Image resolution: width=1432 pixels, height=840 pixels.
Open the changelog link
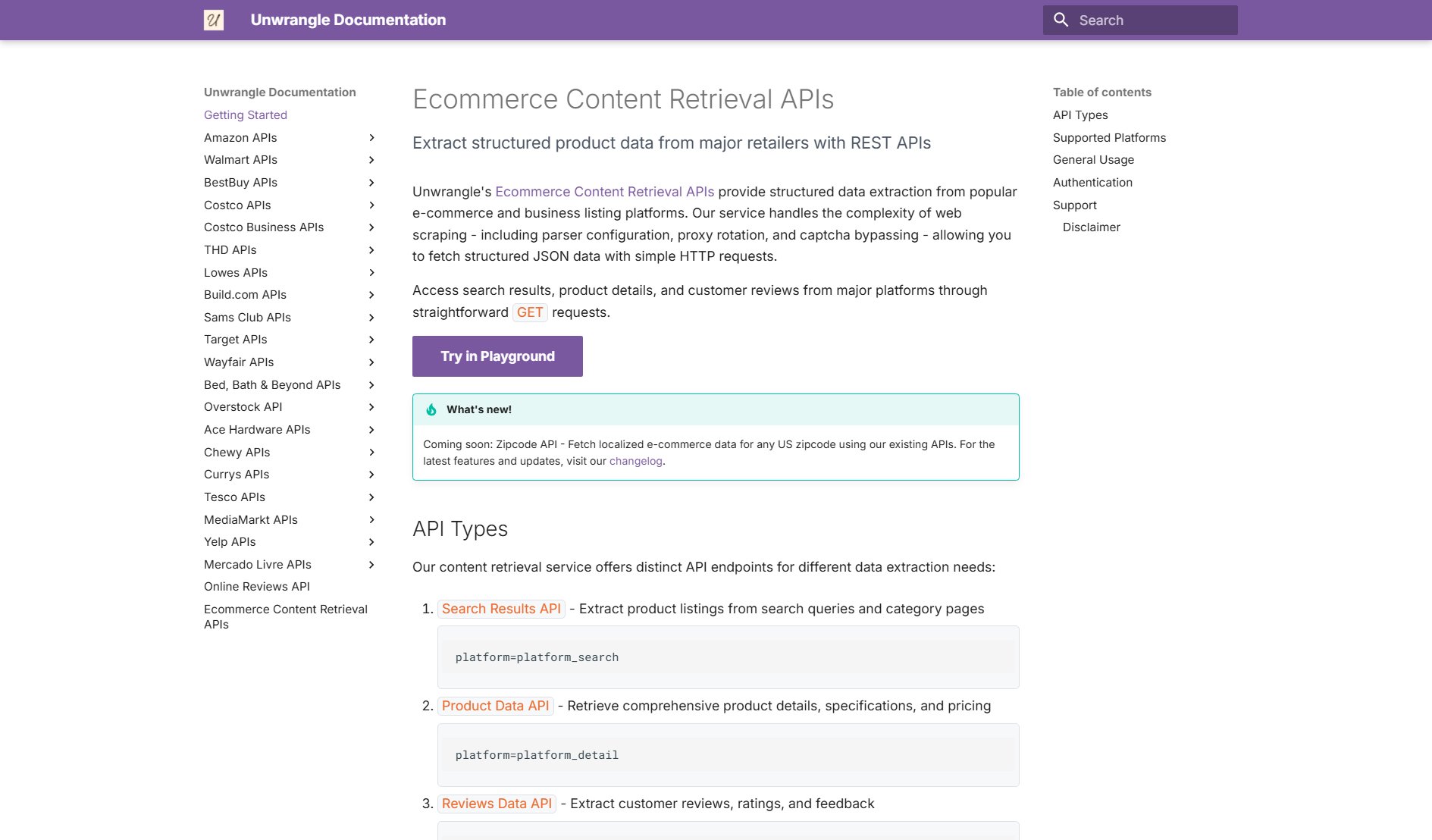[x=635, y=461]
